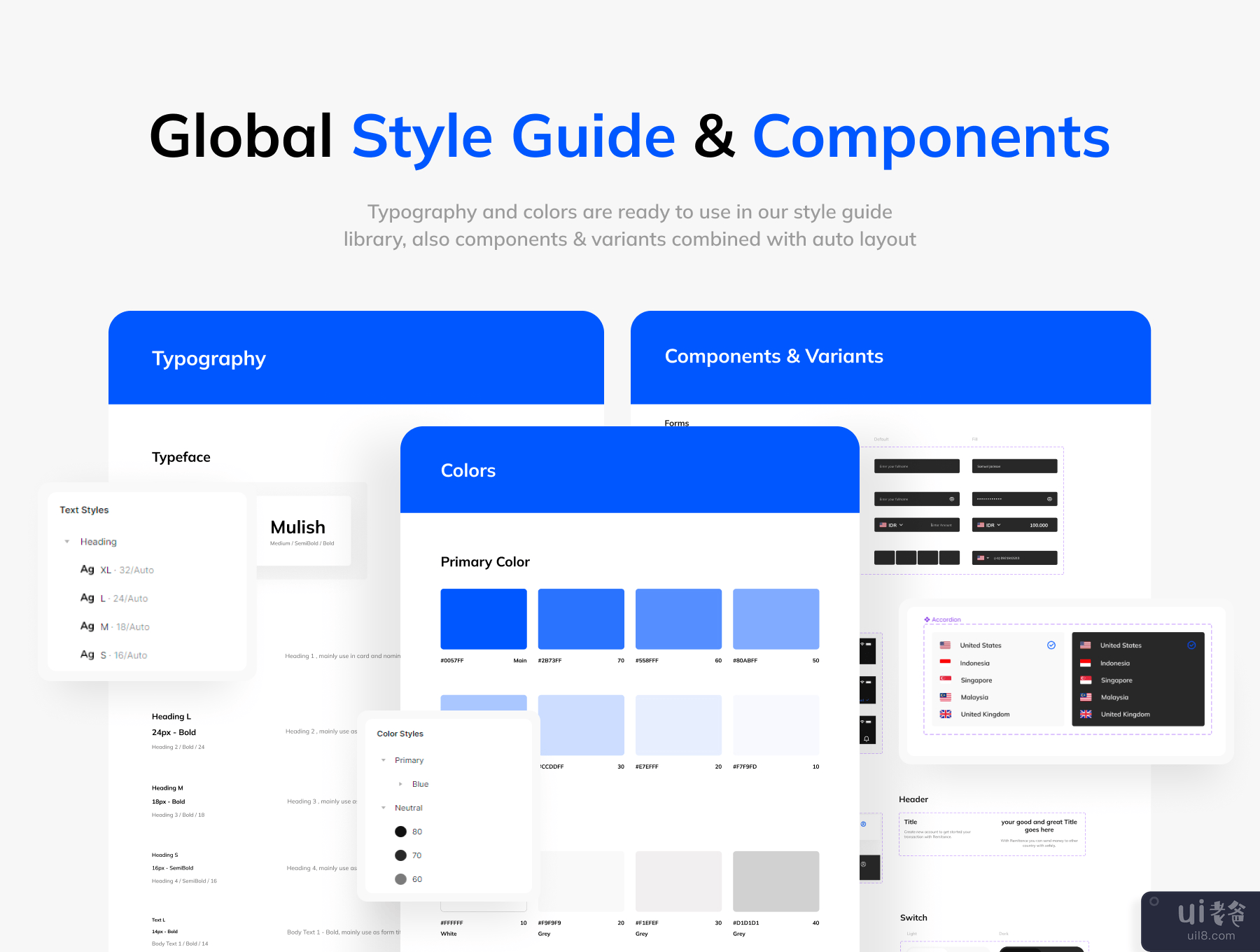Click the eye icon in empty password field

click(951, 499)
